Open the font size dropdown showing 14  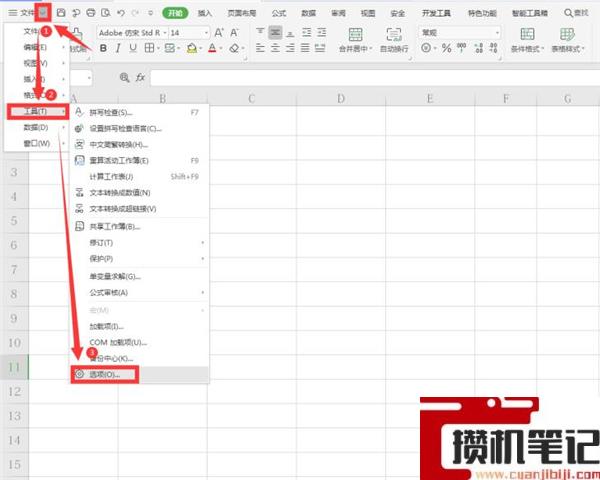click(207, 33)
